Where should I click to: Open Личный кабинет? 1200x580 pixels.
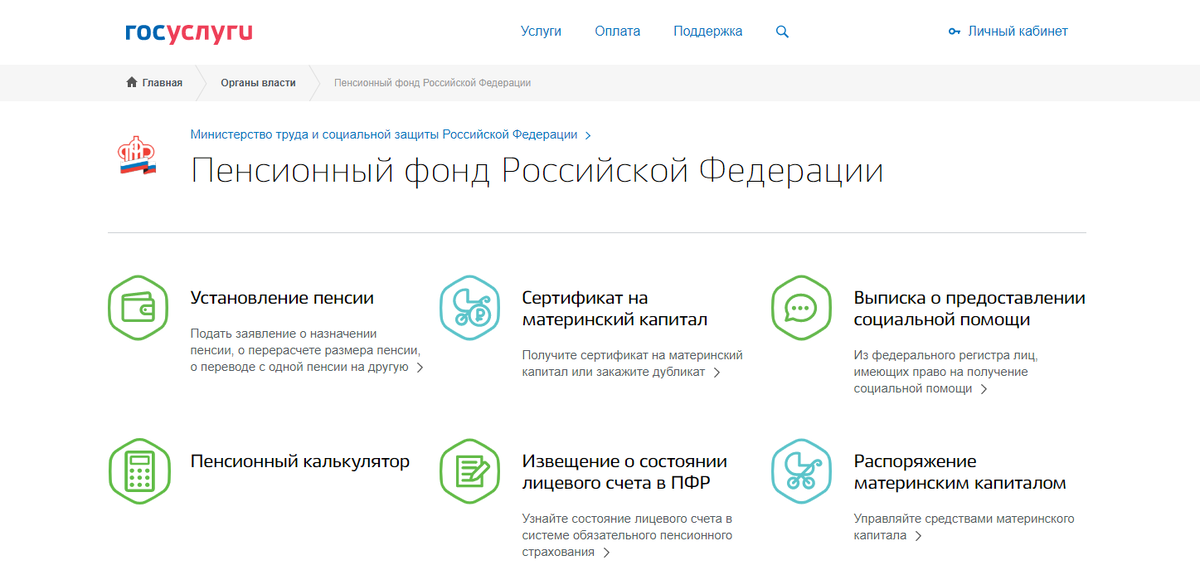point(1018,31)
